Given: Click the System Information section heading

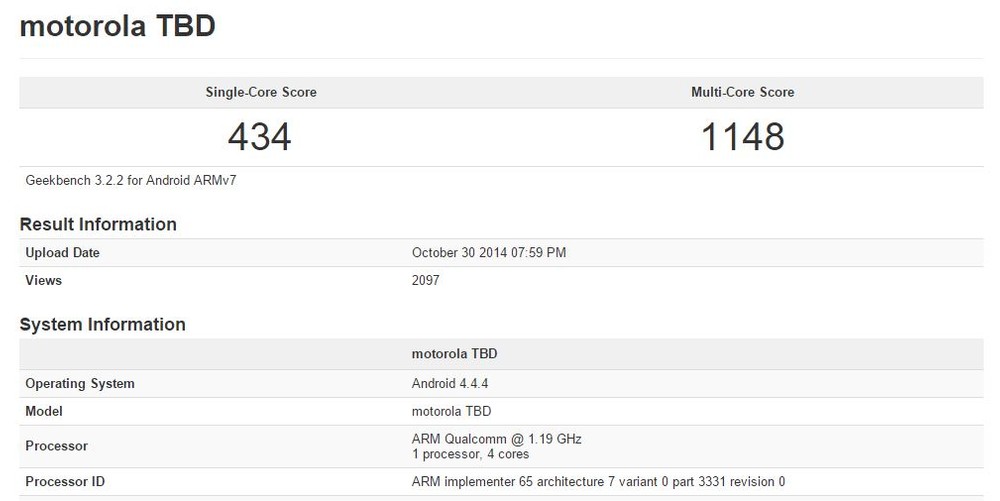Looking at the screenshot, I should point(102,324).
